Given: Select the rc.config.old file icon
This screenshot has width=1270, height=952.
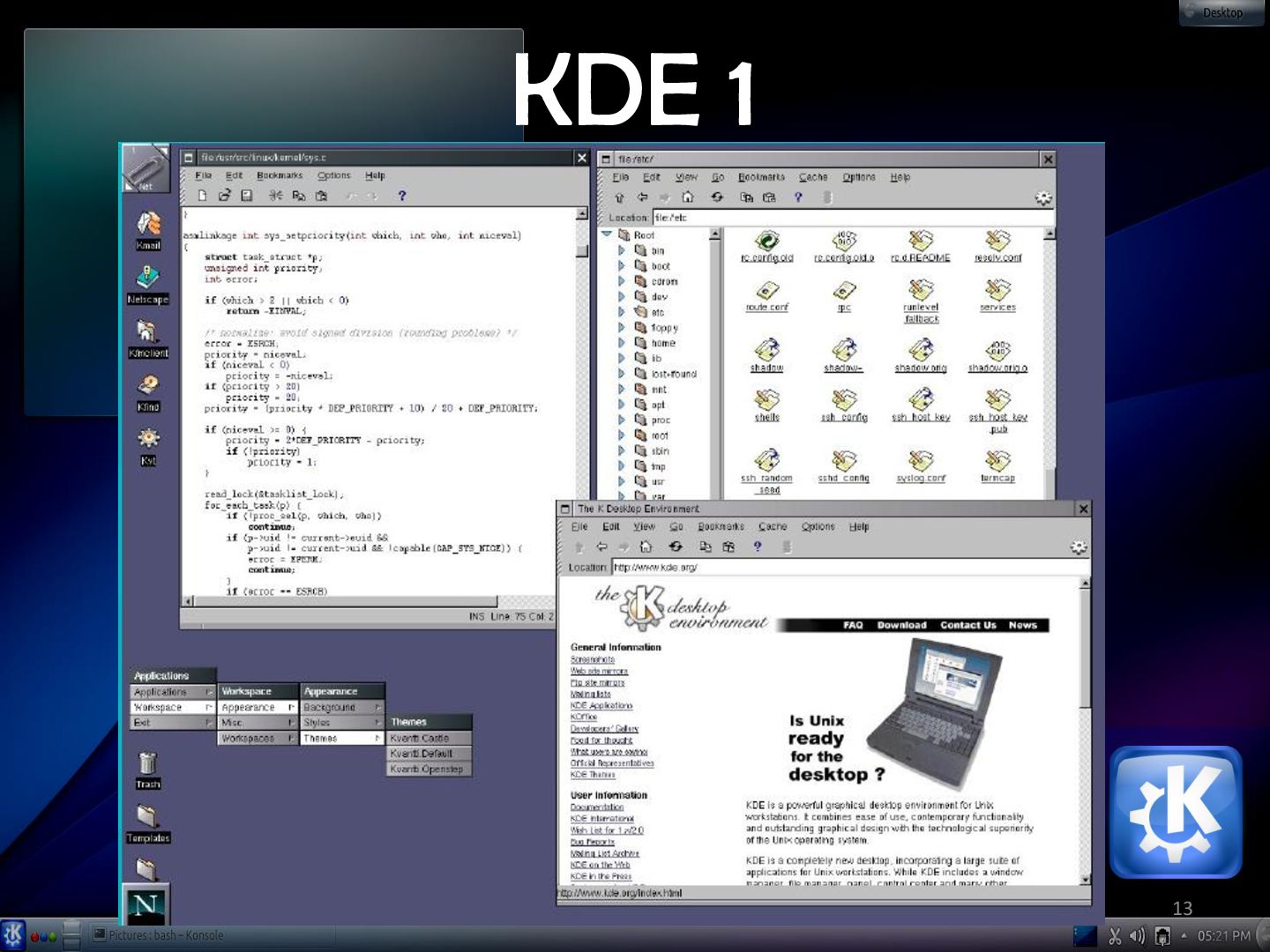Looking at the screenshot, I should coord(766,246).
